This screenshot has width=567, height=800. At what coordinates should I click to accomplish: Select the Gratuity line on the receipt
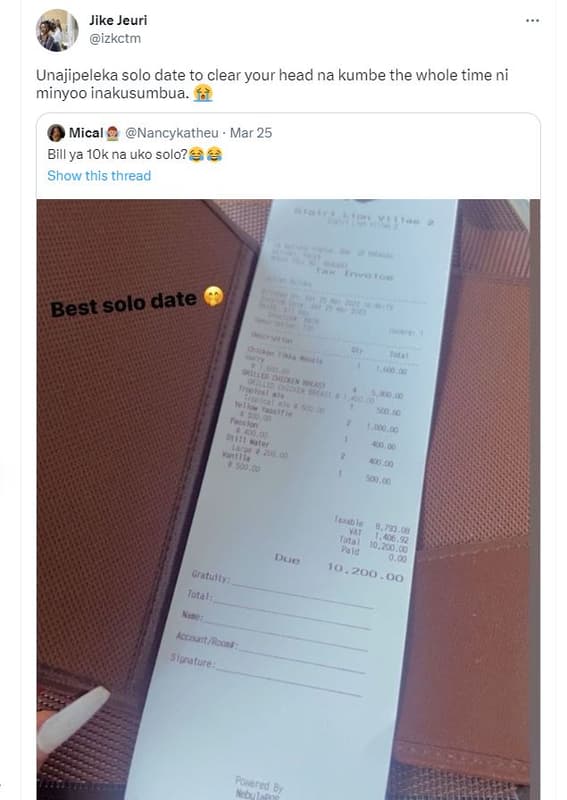(x=282, y=590)
